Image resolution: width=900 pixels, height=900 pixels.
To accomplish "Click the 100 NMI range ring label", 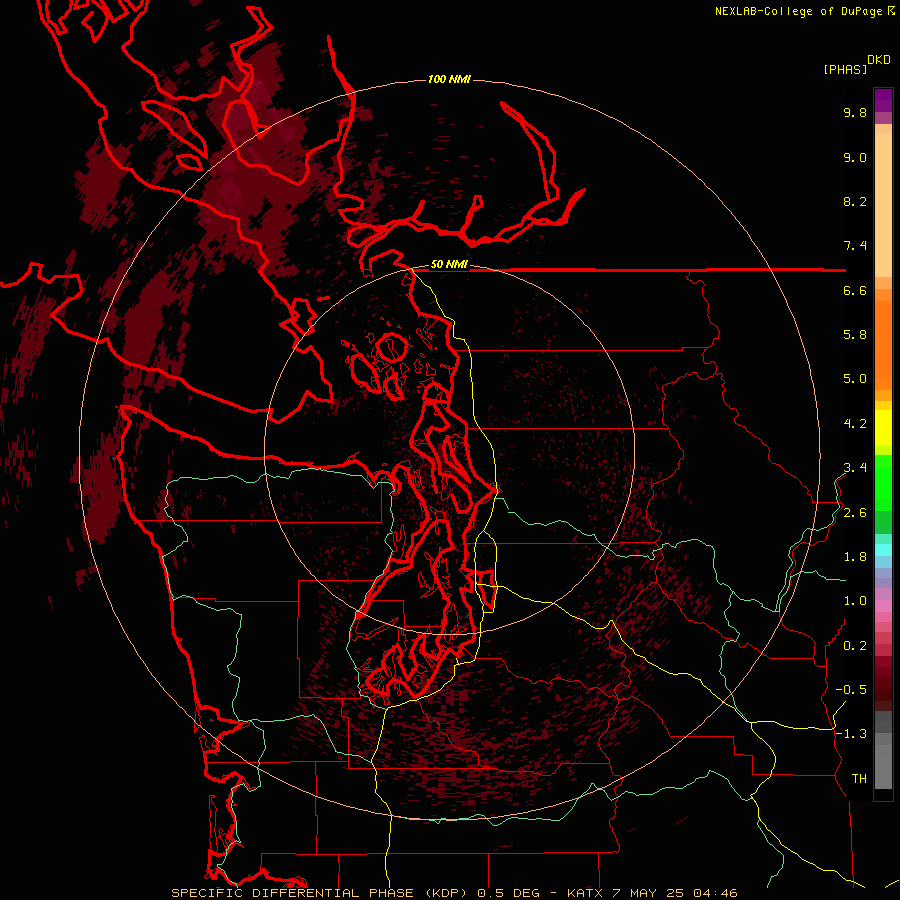I will coord(449,79).
